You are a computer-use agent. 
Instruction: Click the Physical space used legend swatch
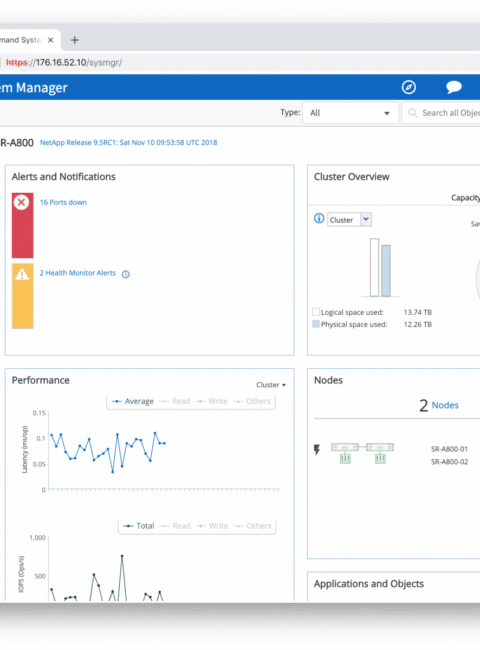click(x=316, y=324)
